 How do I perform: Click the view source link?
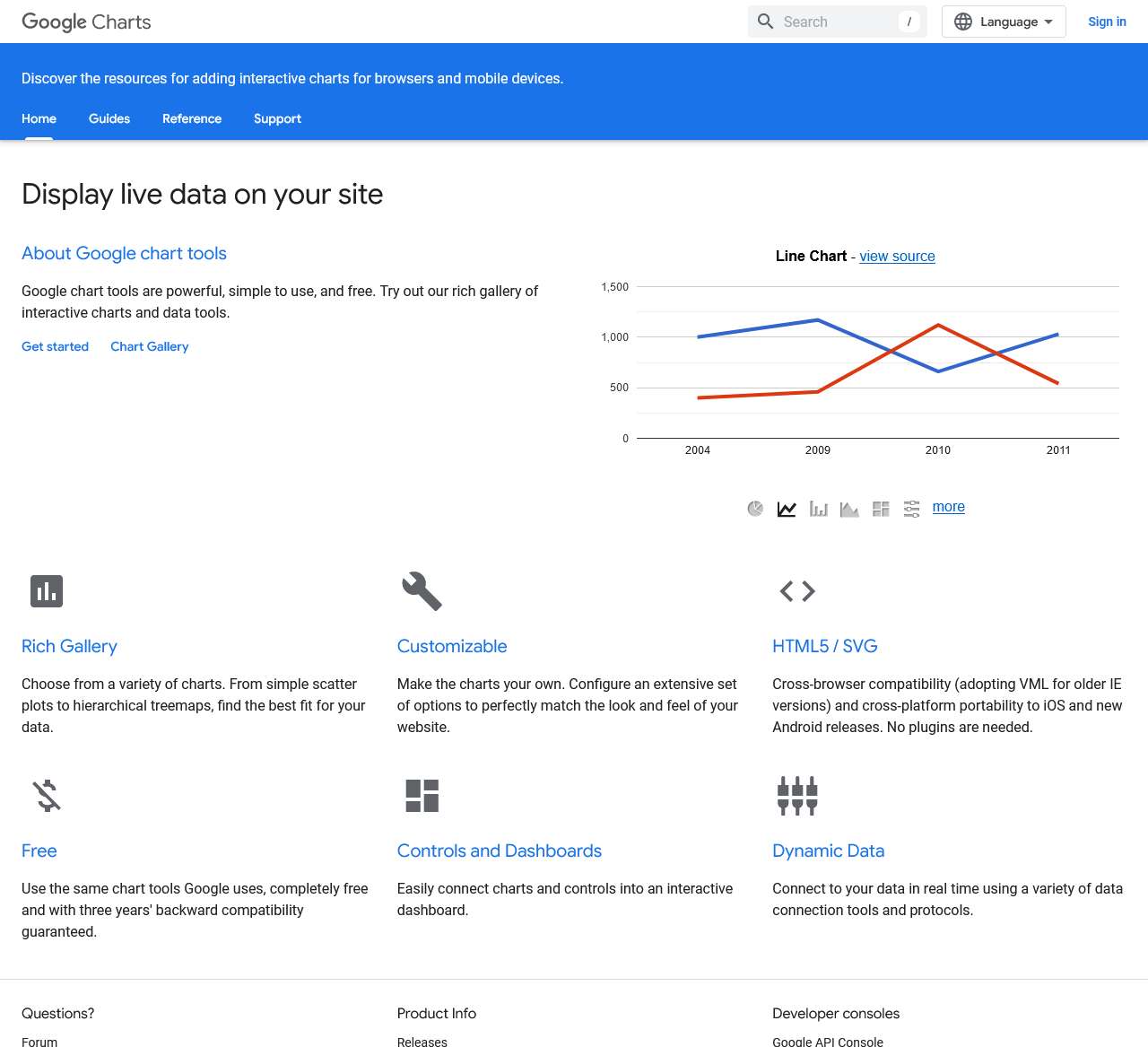[897, 256]
